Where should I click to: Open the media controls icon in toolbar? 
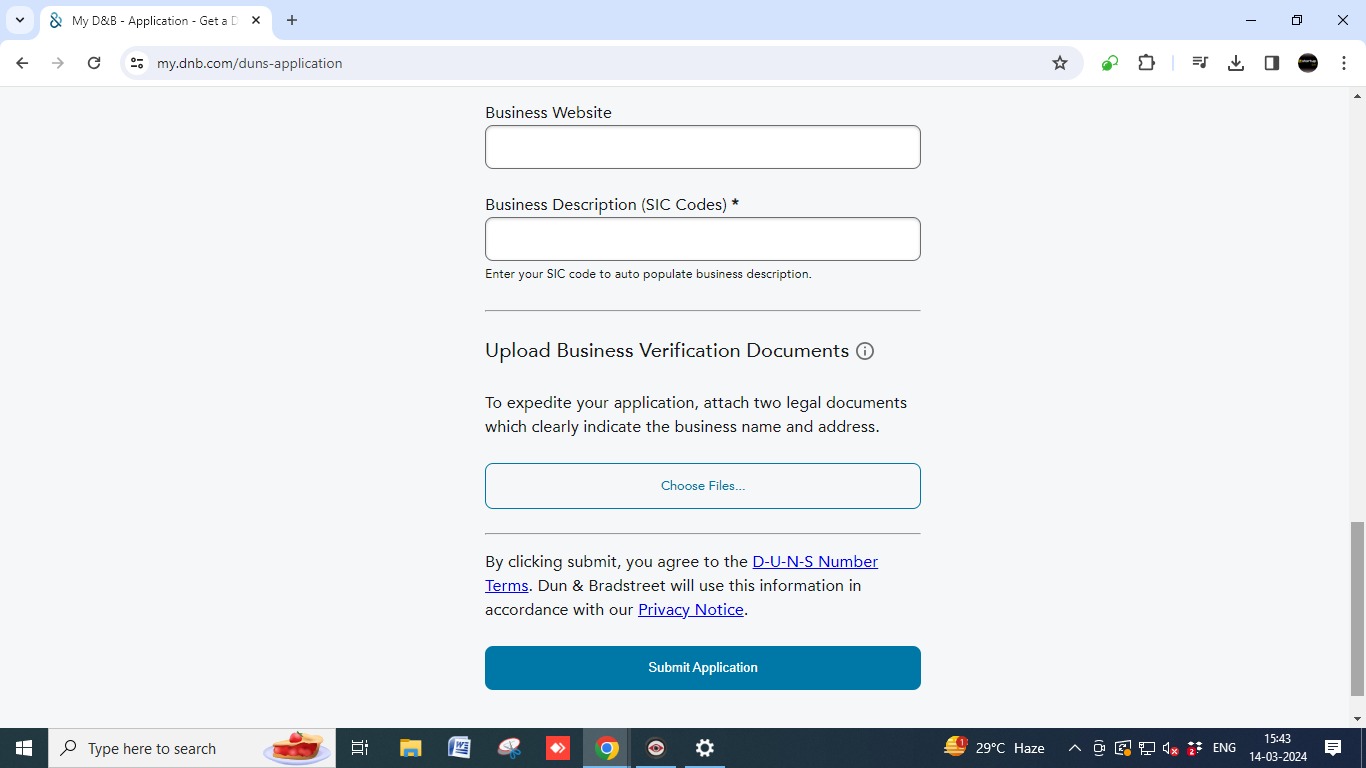pos(1200,62)
